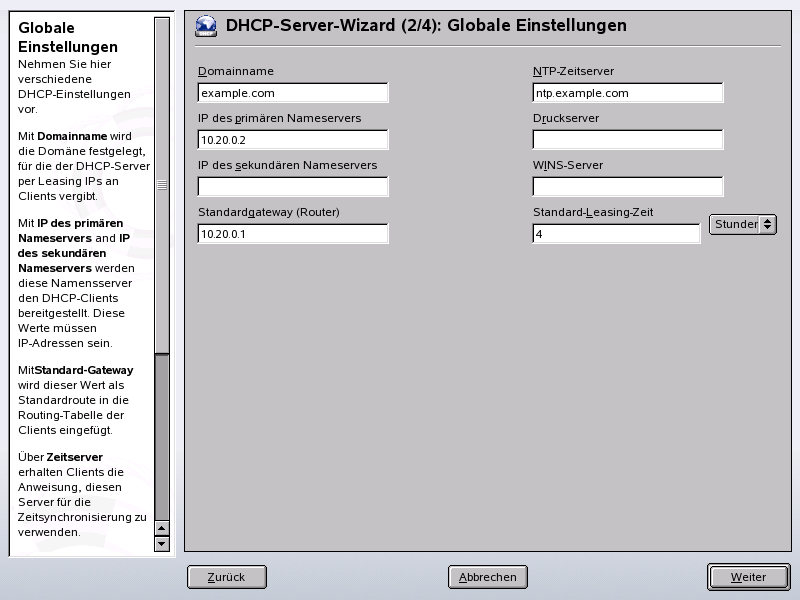Click the empty Druckserver field
The width and height of the screenshot is (800, 600).
click(628, 139)
